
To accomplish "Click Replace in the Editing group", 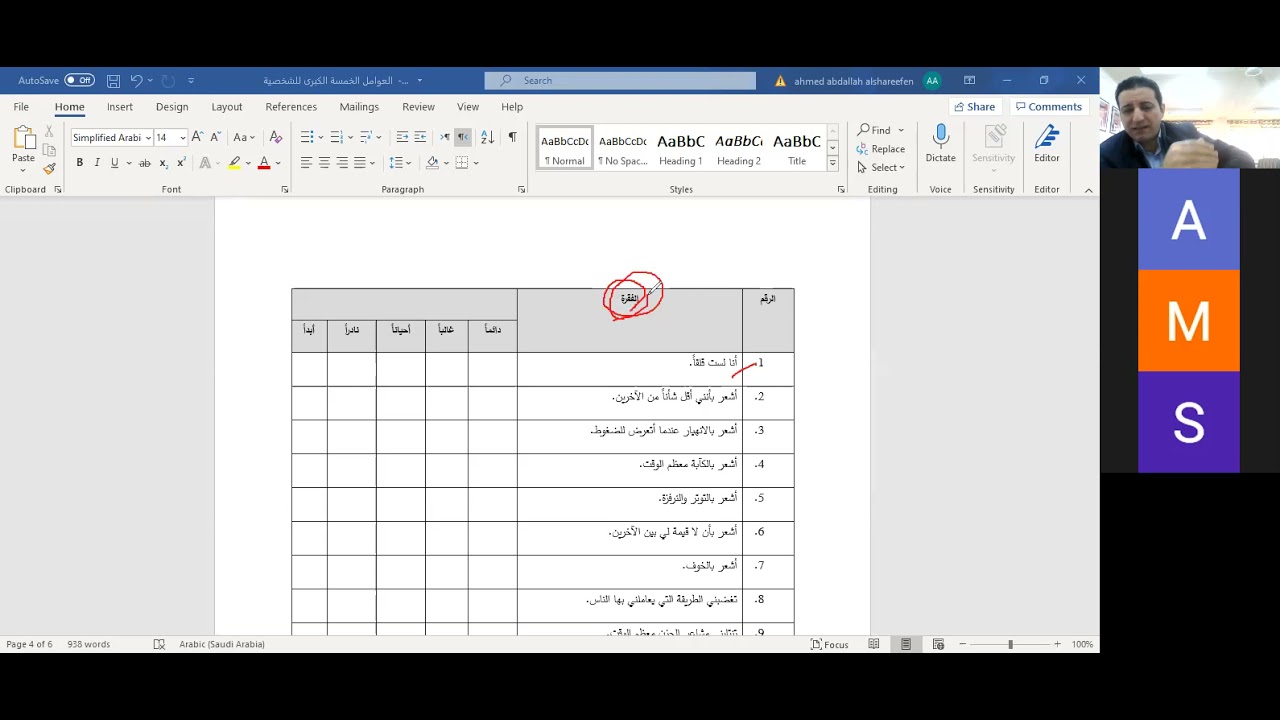I will (x=880, y=149).
